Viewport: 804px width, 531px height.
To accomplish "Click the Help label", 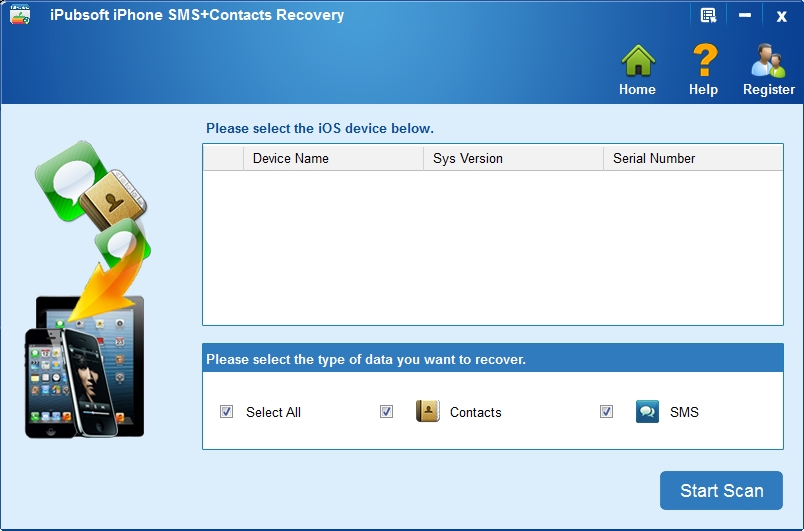I will pyautogui.click(x=704, y=89).
